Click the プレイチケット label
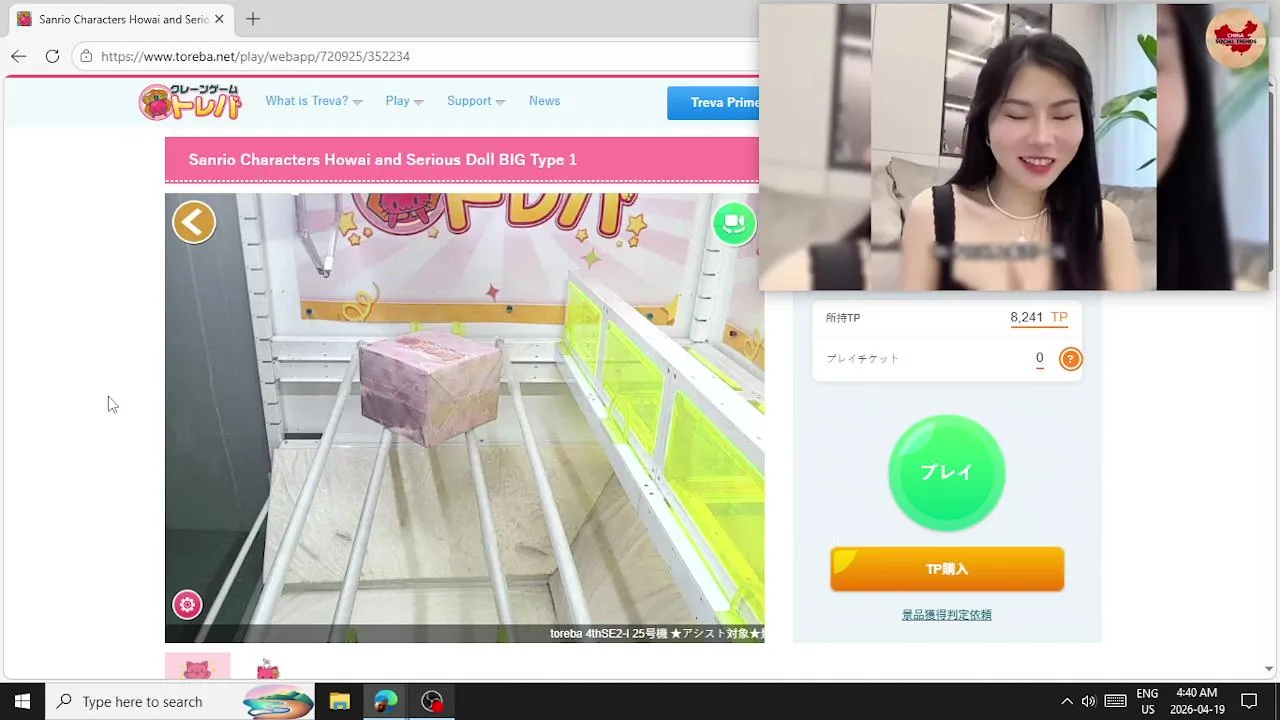This screenshot has width=1280, height=720. [x=862, y=359]
